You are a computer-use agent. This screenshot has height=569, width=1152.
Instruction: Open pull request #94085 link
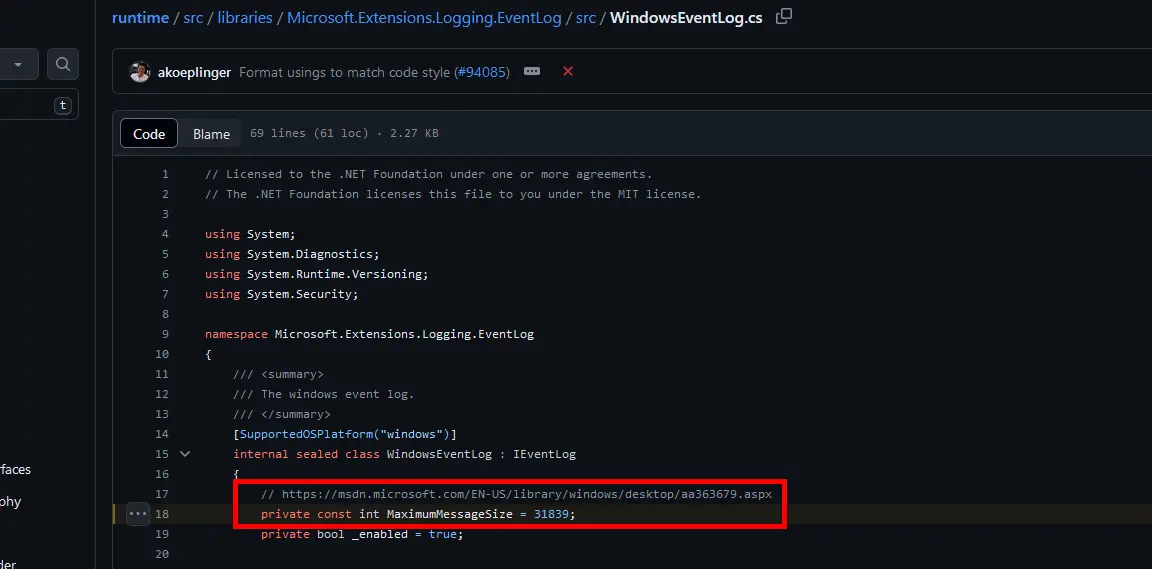tap(480, 72)
